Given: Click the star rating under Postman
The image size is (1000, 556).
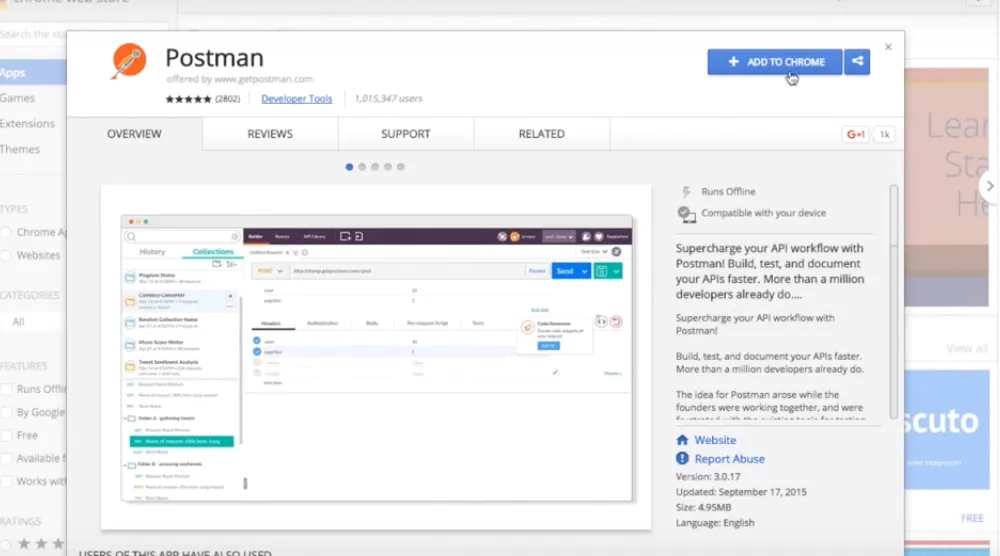Looking at the screenshot, I should (188, 99).
